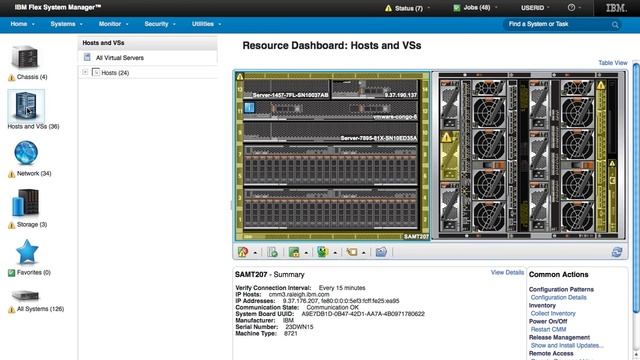Open Configuration Details link

(x=558, y=298)
